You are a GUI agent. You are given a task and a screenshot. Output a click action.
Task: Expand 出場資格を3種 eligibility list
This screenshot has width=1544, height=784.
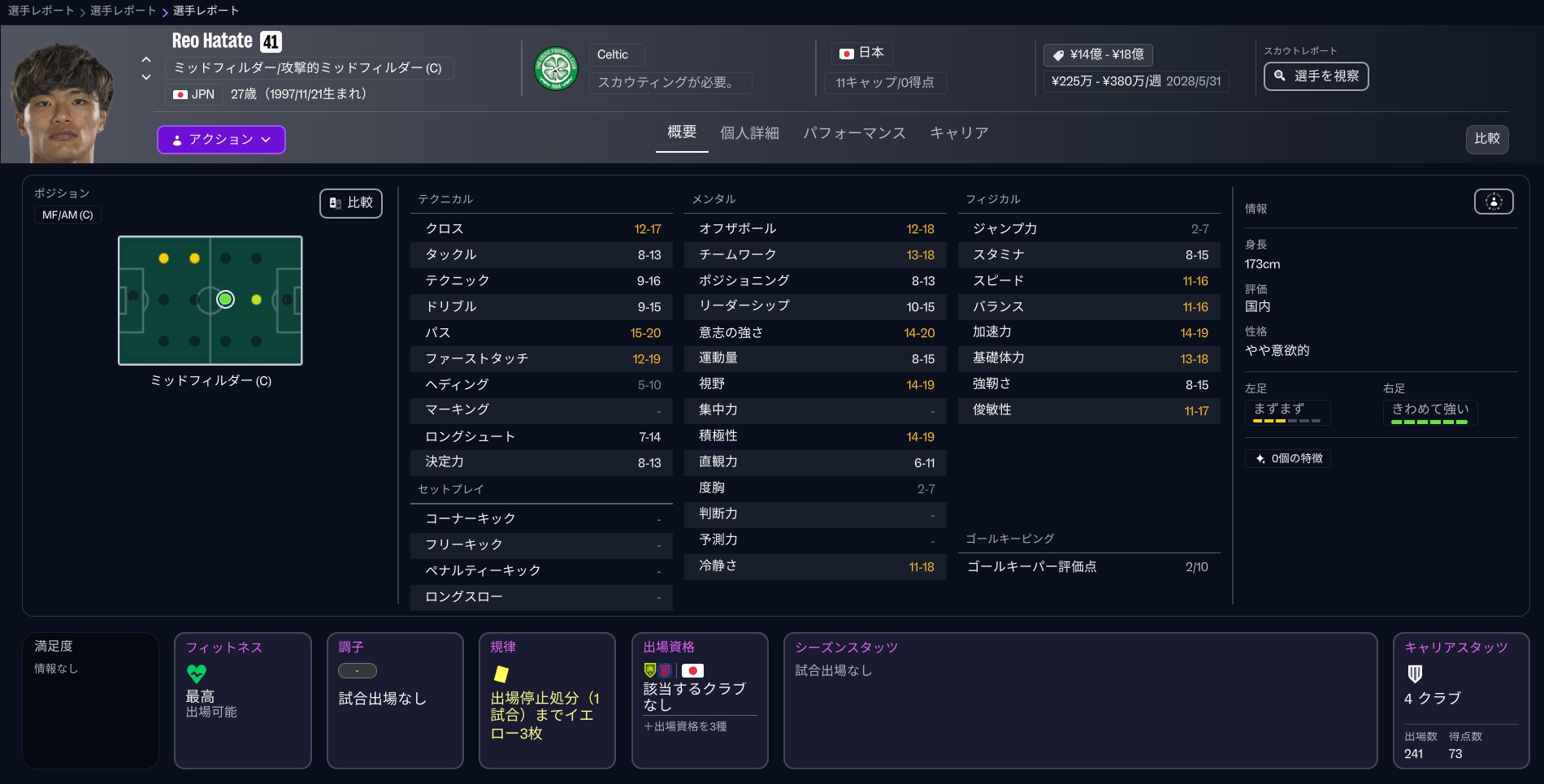point(685,726)
